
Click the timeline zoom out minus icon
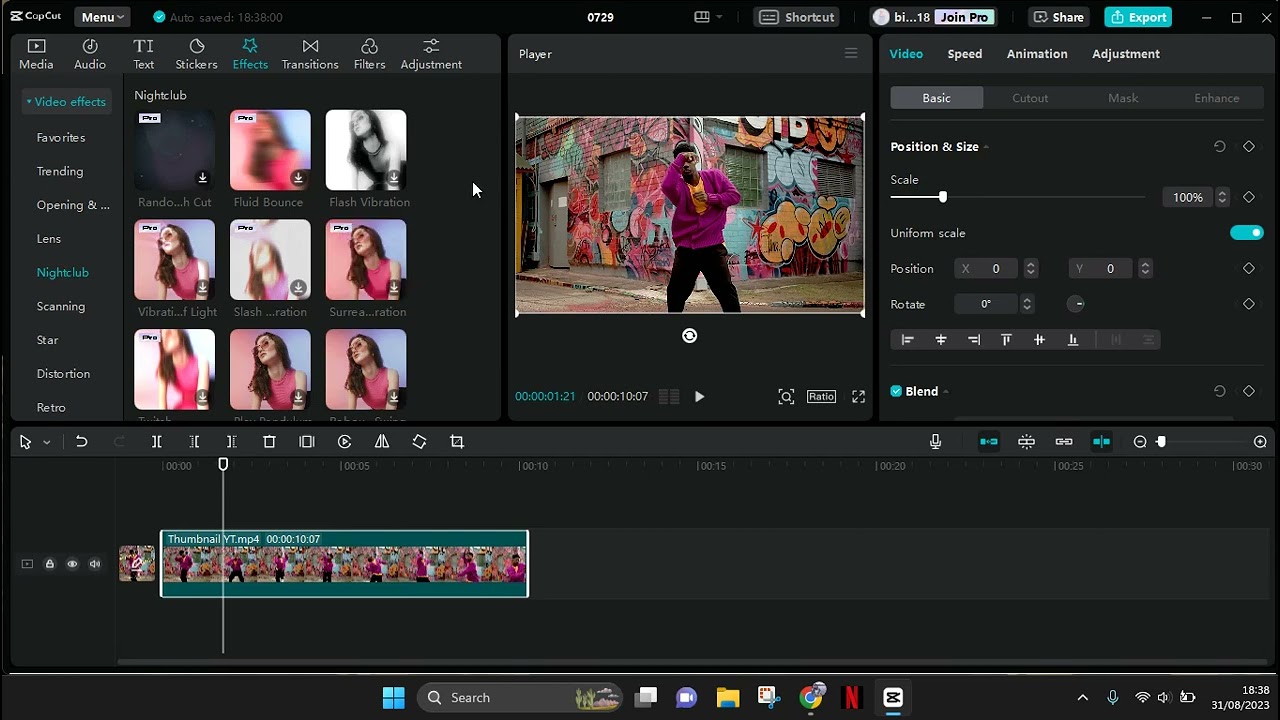click(1140, 442)
